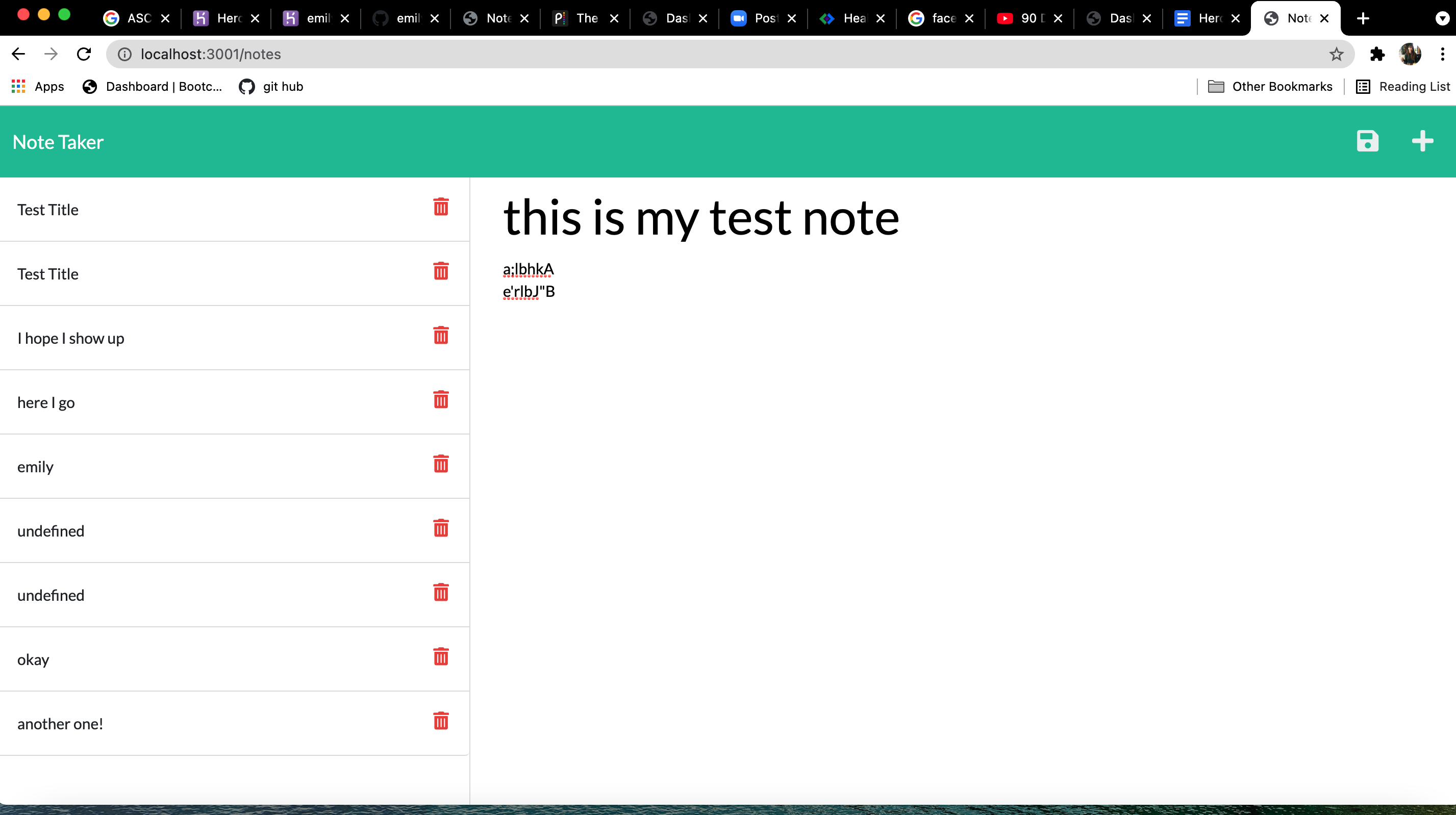Screen dimensions: 1456x815
Task: Switch to the Zoom 'Post' tab
Action: 761,19
